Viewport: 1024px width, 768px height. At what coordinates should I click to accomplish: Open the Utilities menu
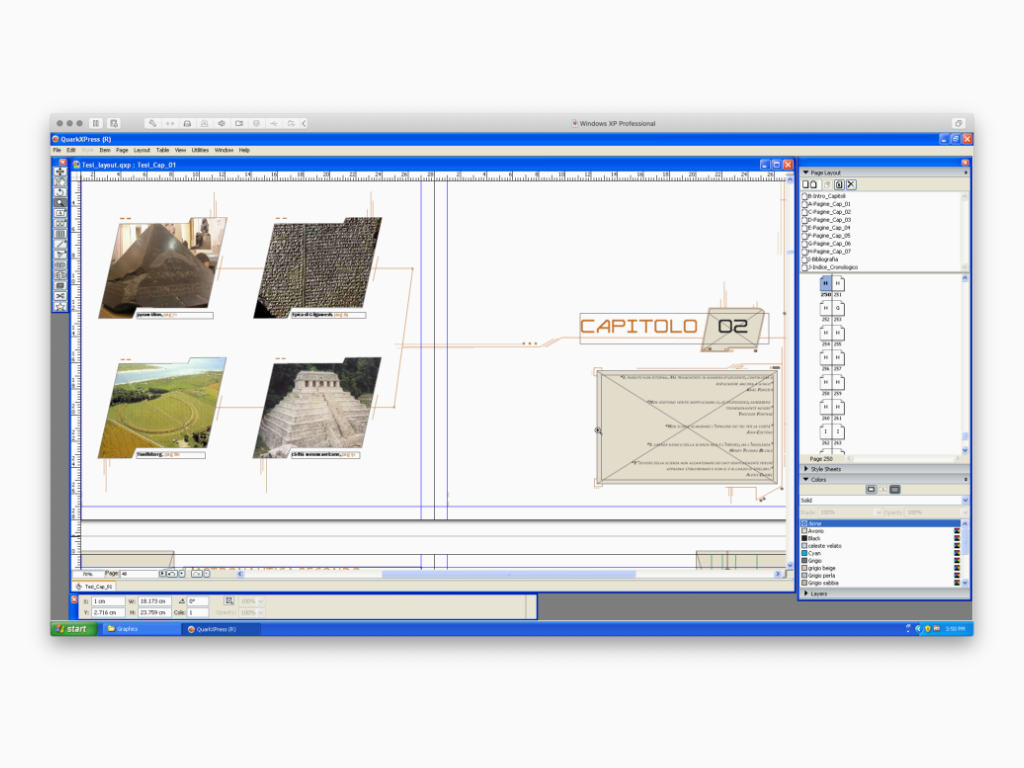click(200, 150)
